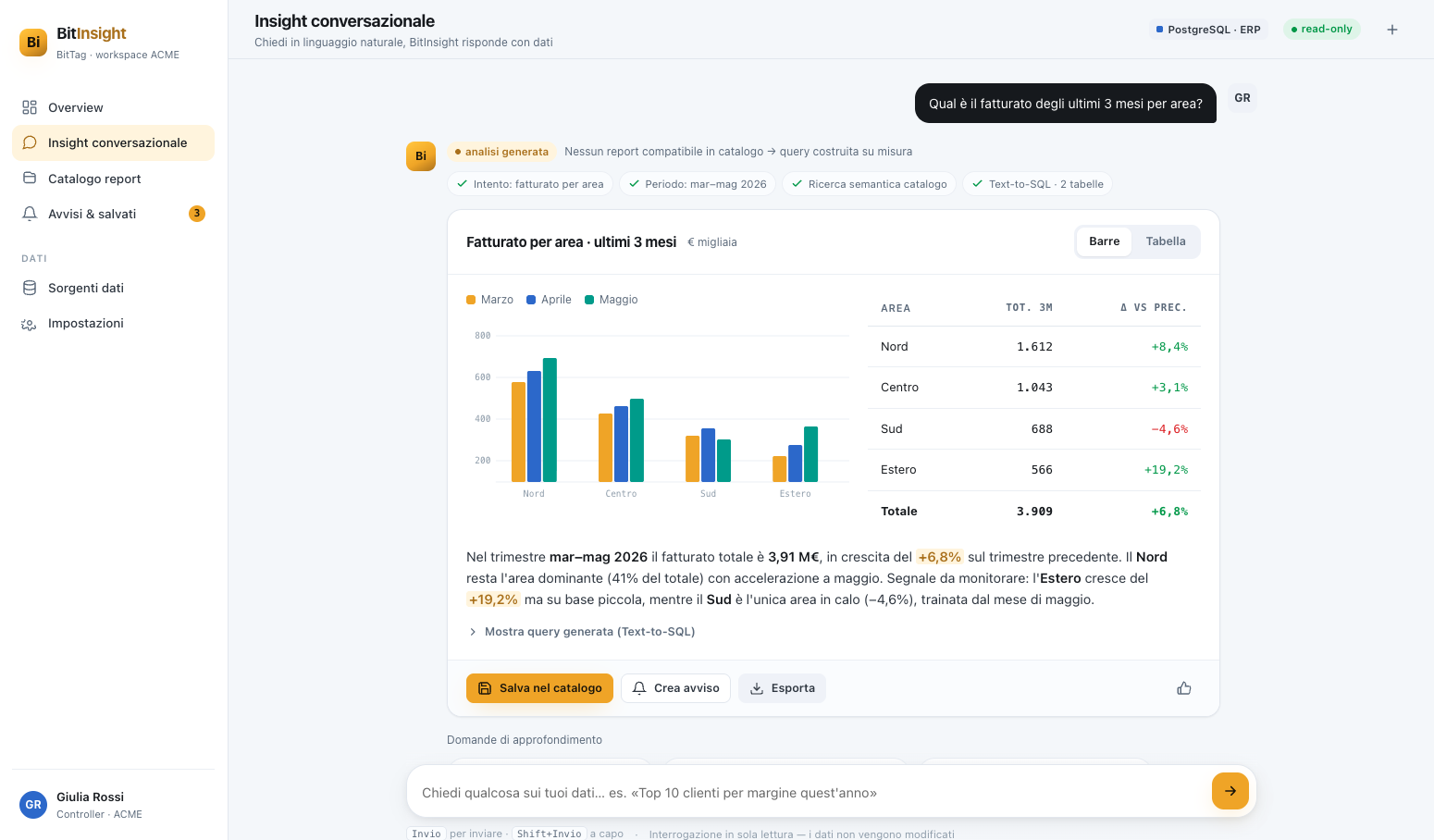Screen dimensions: 1434x840
Task: Open Avvisi & salvati from the sidebar
Action: 113,214
